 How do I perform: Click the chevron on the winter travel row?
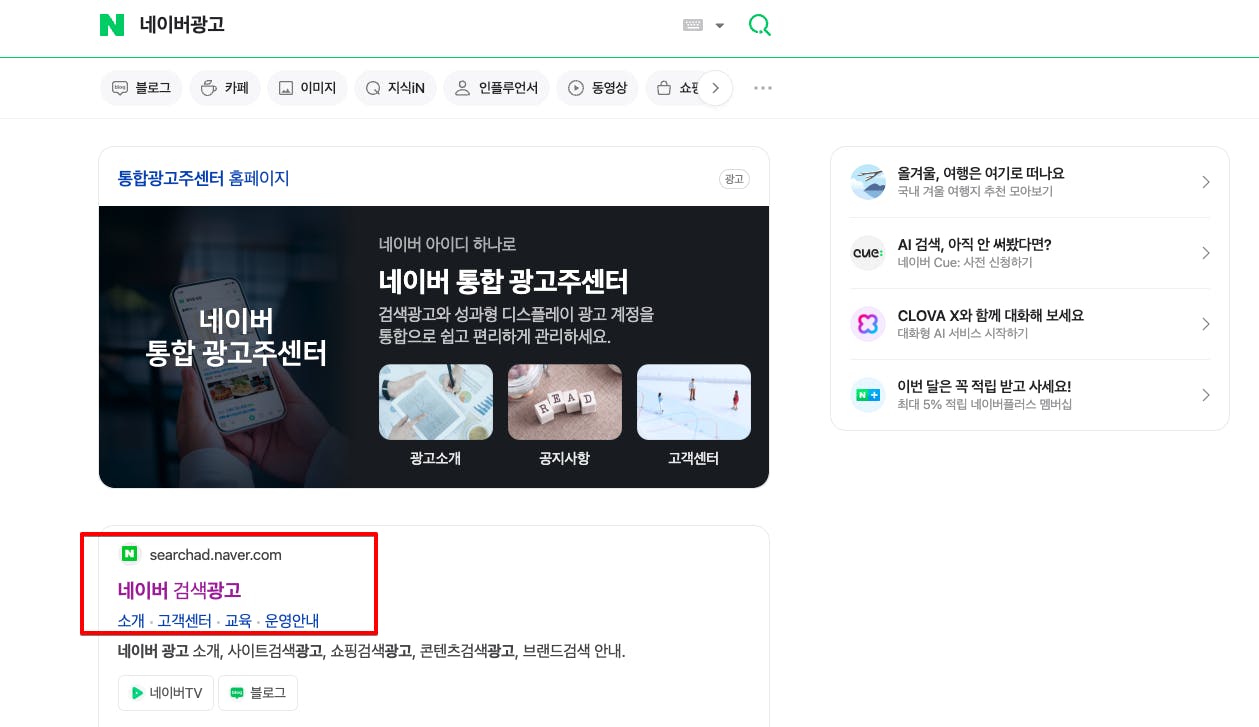click(x=1206, y=182)
